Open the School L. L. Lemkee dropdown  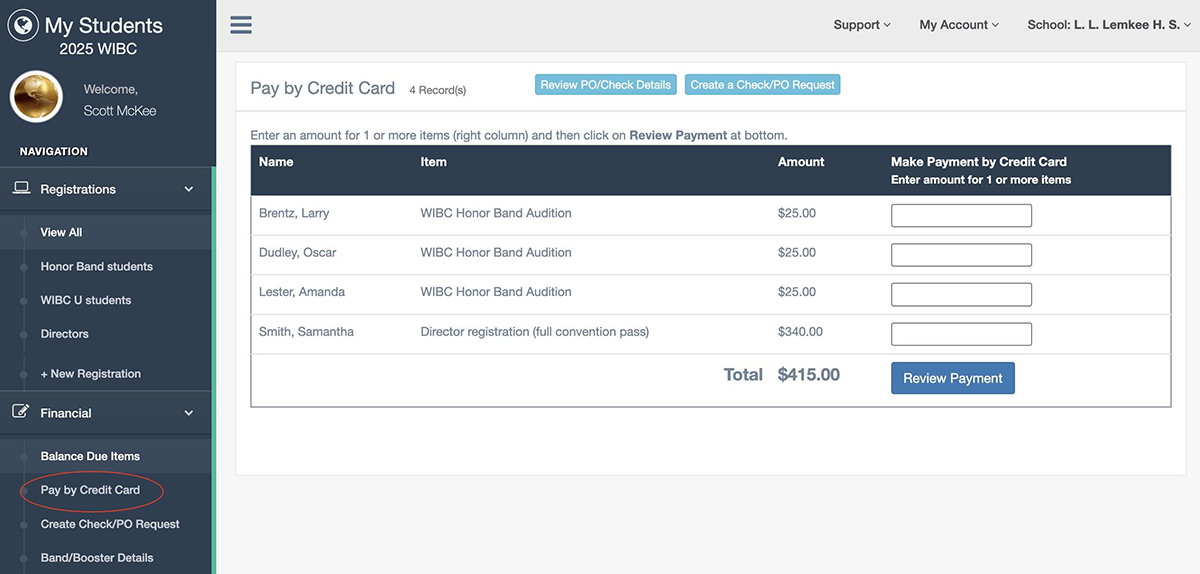click(1109, 25)
